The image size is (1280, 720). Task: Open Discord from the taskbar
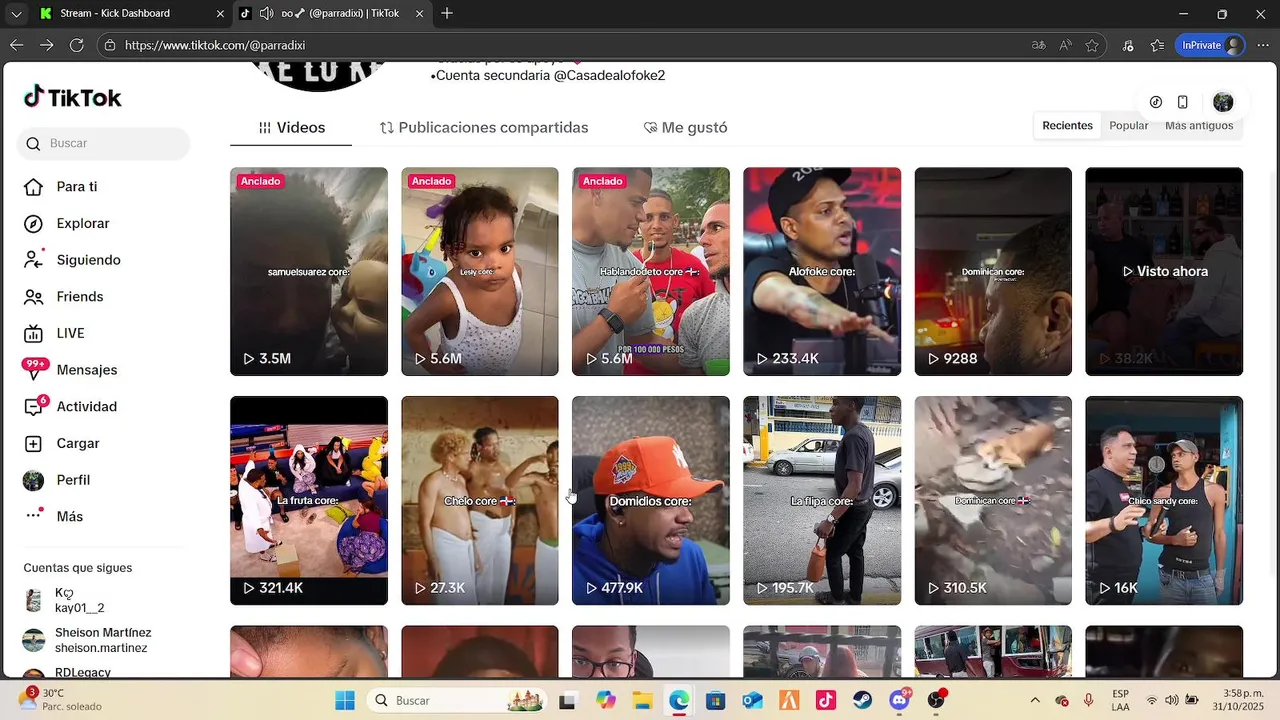pos(899,700)
